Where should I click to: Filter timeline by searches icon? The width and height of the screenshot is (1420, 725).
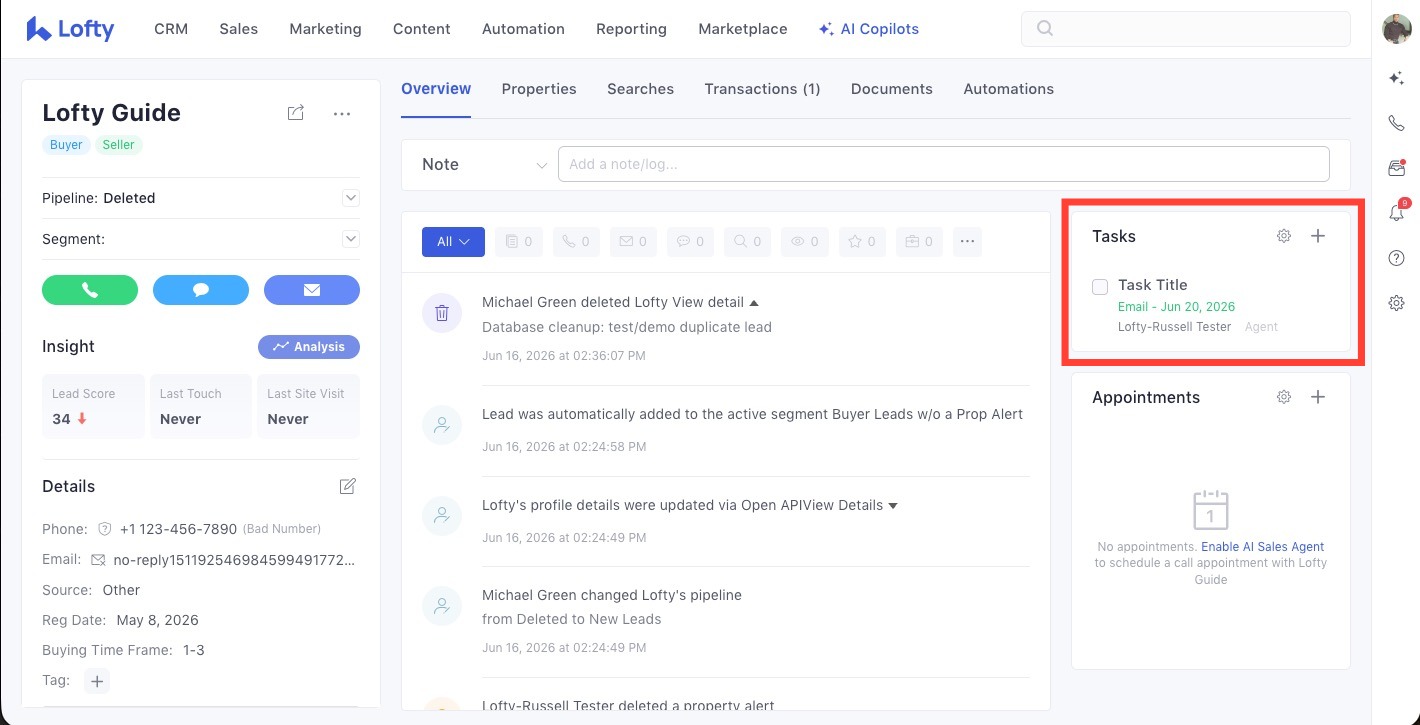click(x=748, y=241)
